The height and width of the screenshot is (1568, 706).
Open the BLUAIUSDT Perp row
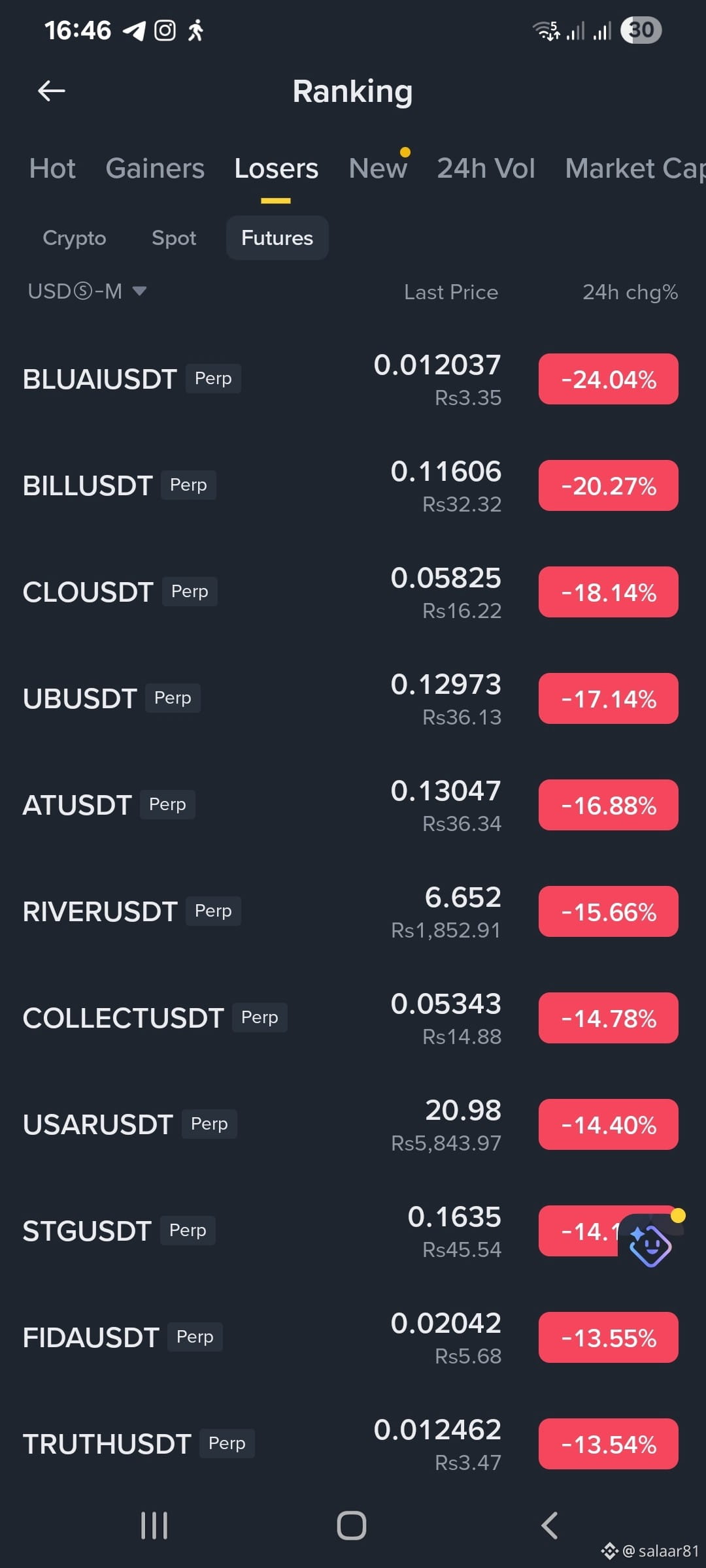pos(353,380)
